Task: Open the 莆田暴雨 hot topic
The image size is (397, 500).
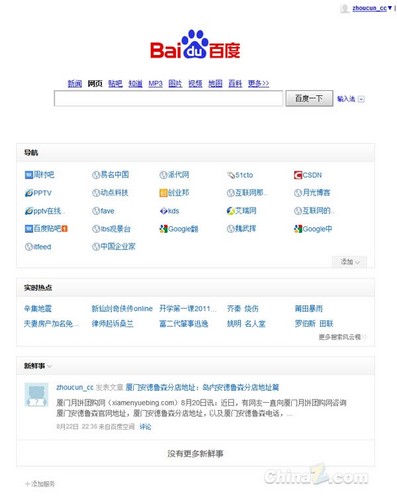Action: point(309,309)
